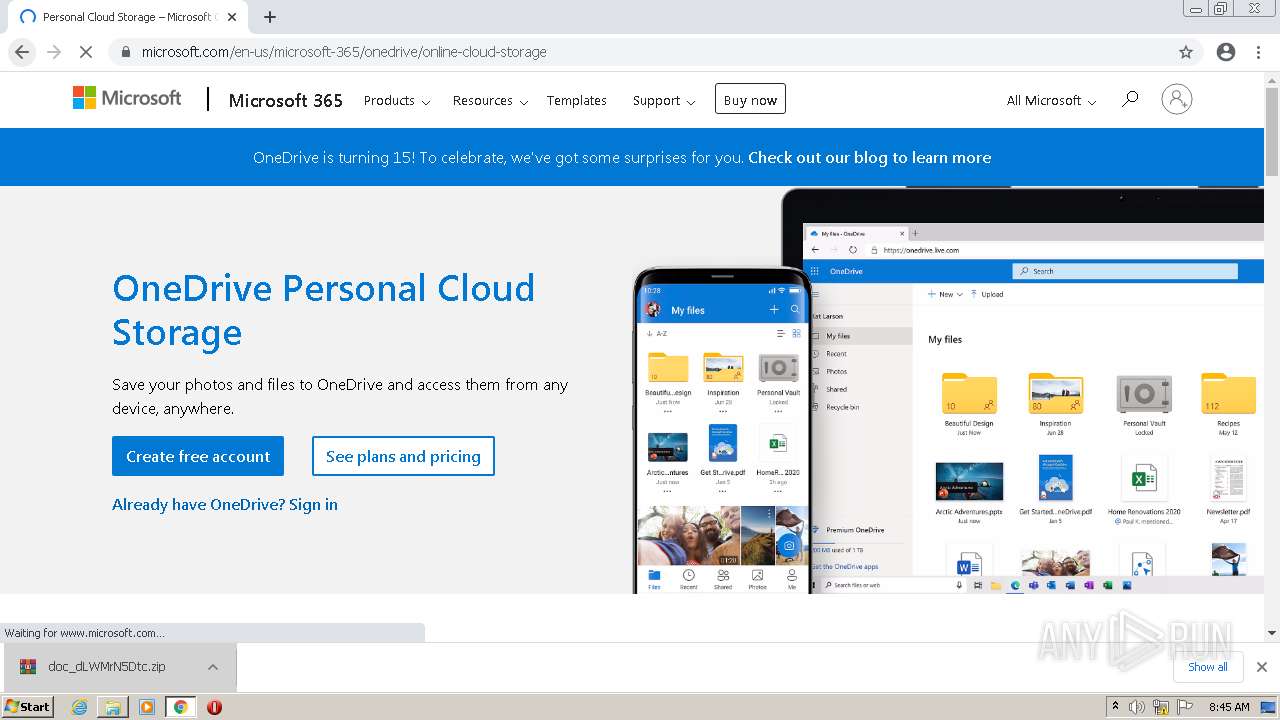Expand the Products menu
This screenshot has height=720, width=1280.
[397, 101]
